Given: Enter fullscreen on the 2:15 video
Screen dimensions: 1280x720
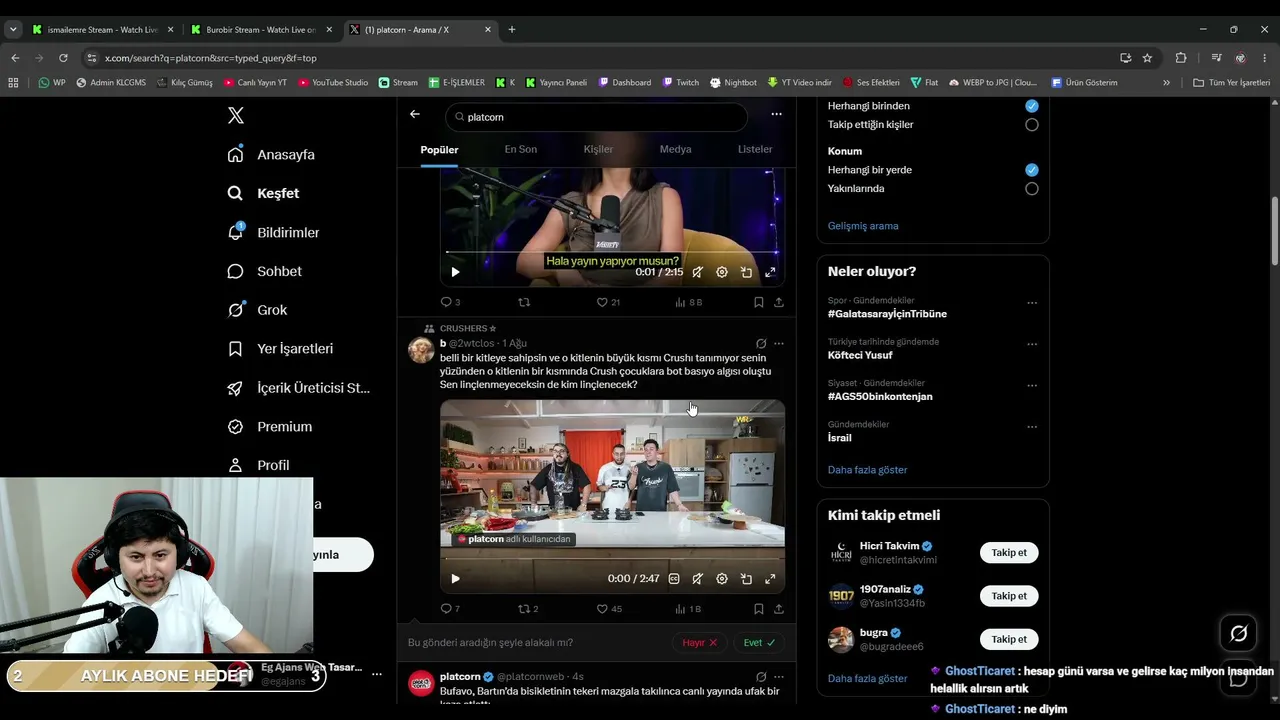Looking at the screenshot, I should pyautogui.click(x=770, y=272).
